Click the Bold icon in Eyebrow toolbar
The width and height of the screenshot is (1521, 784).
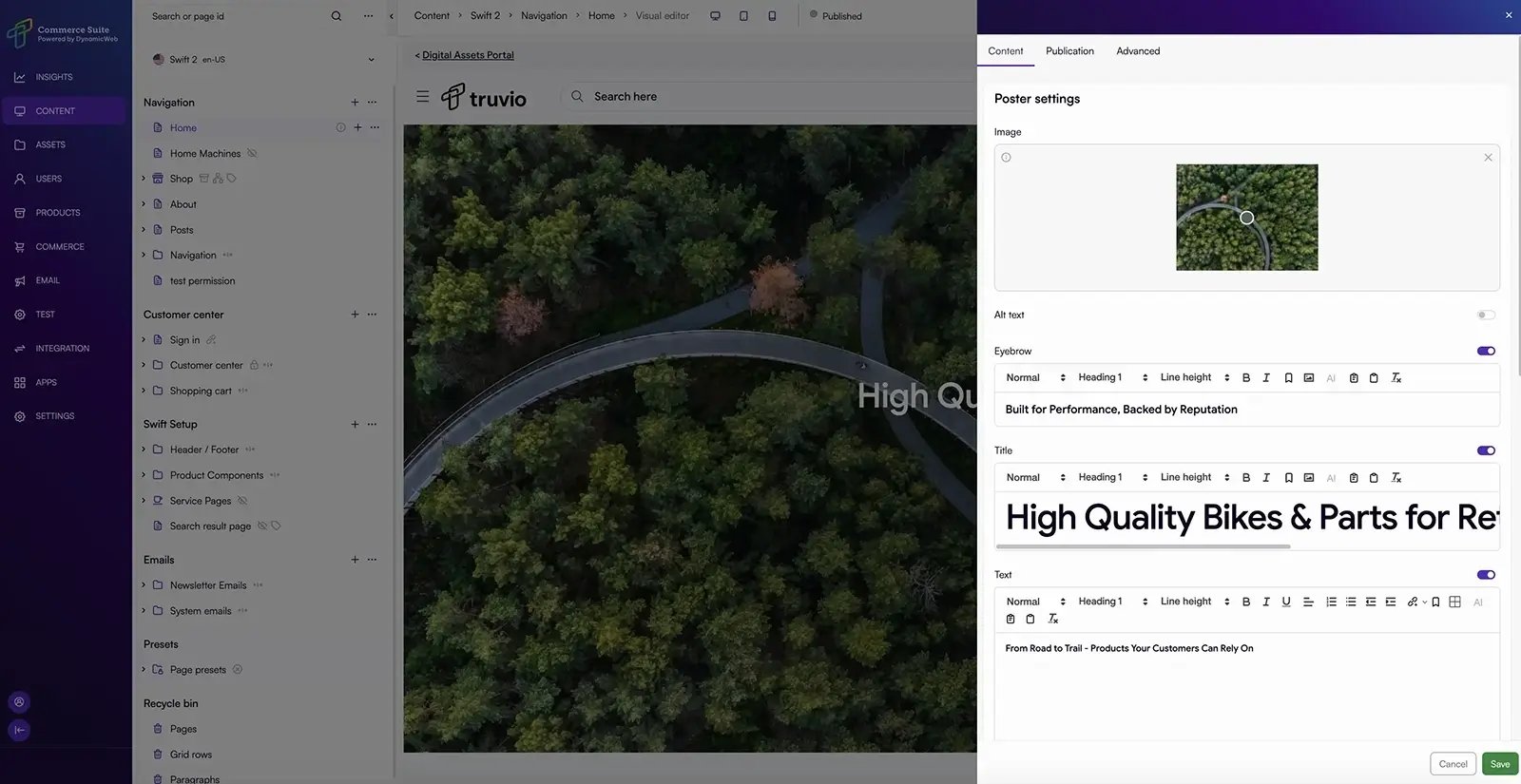click(1246, 378)
